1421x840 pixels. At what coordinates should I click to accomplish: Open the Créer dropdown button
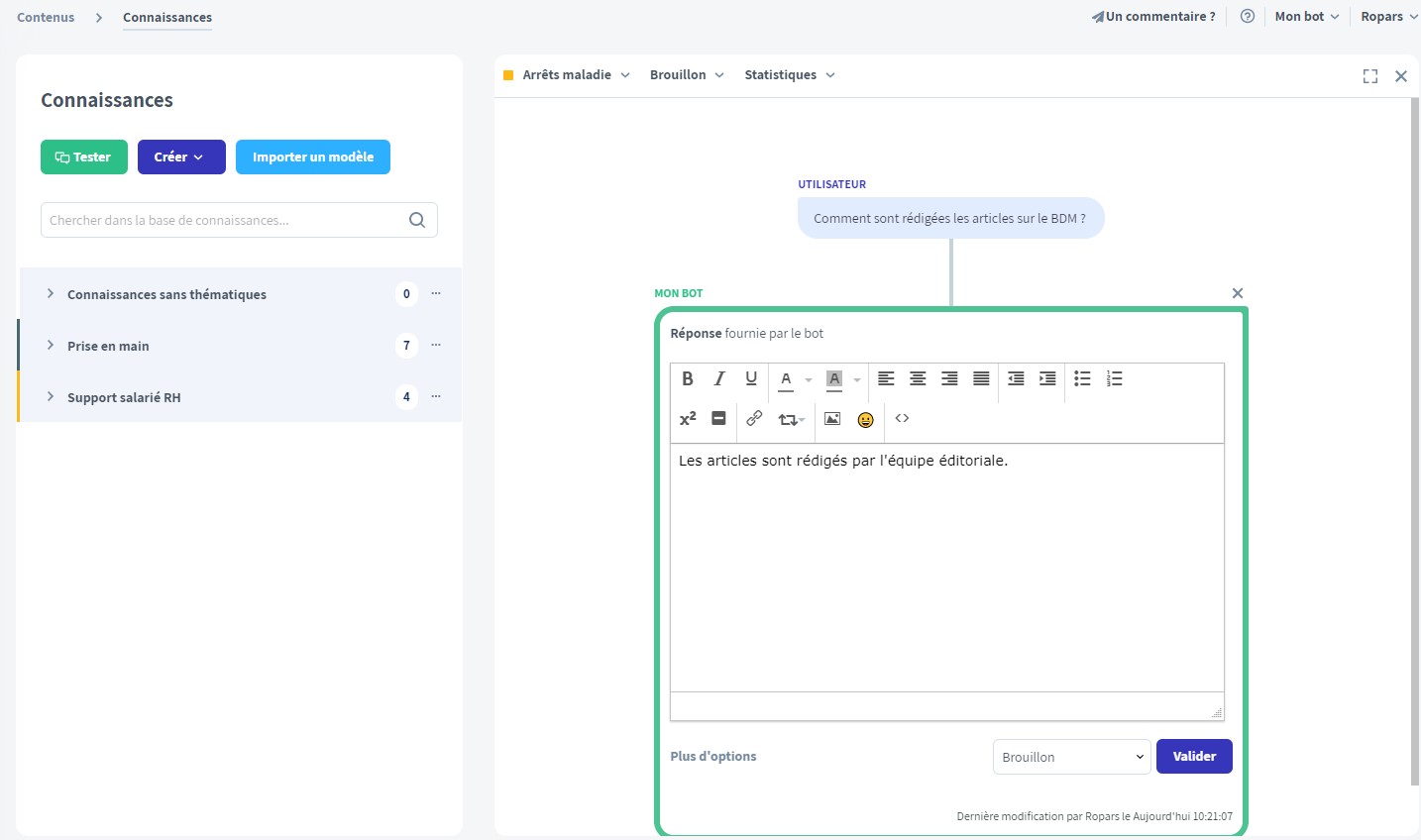pyautogui.click(x=181, y=157)
